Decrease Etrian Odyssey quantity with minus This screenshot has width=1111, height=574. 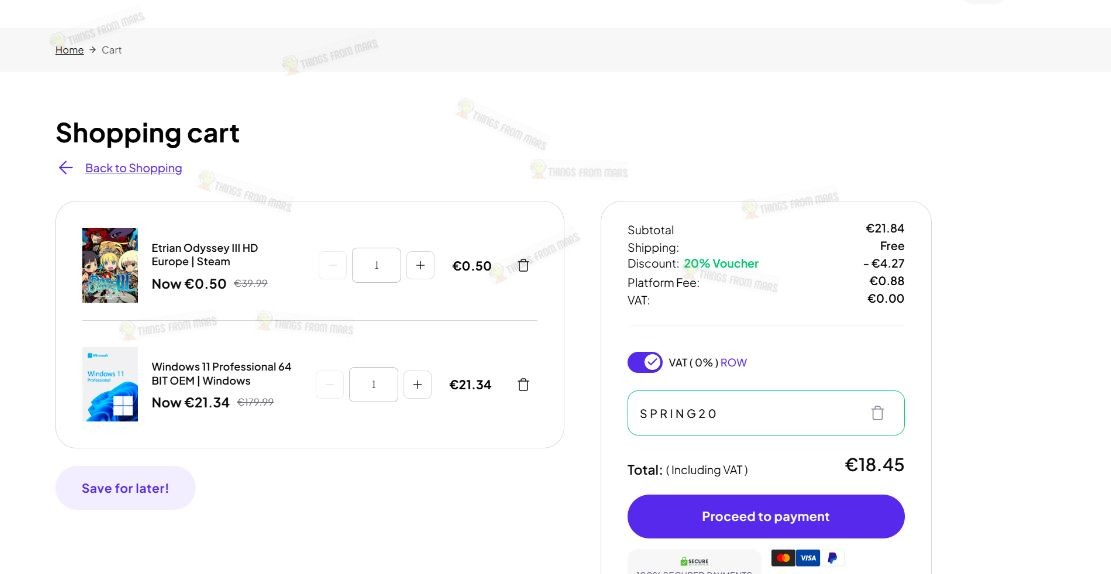(332, 265)
